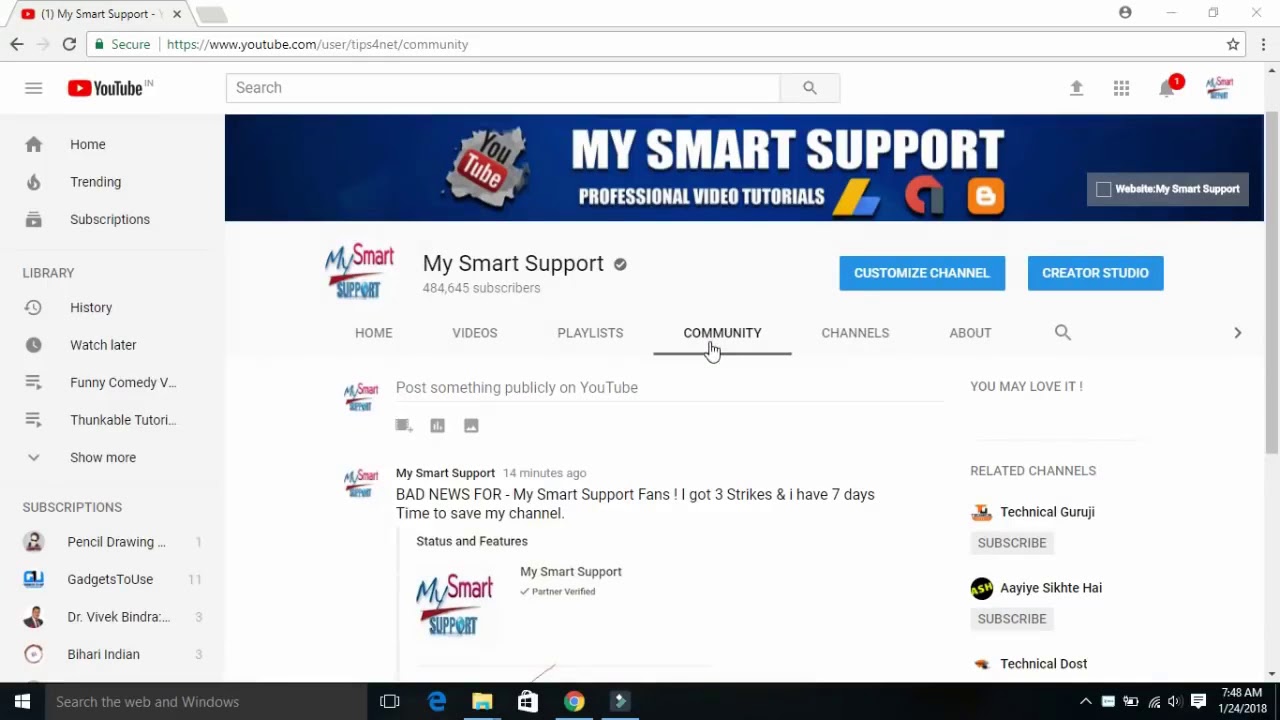This screenshot has width=1280, height=720.
Task: Tick the Website:My Smart Support checkbox
Action: pos(1104,189)
